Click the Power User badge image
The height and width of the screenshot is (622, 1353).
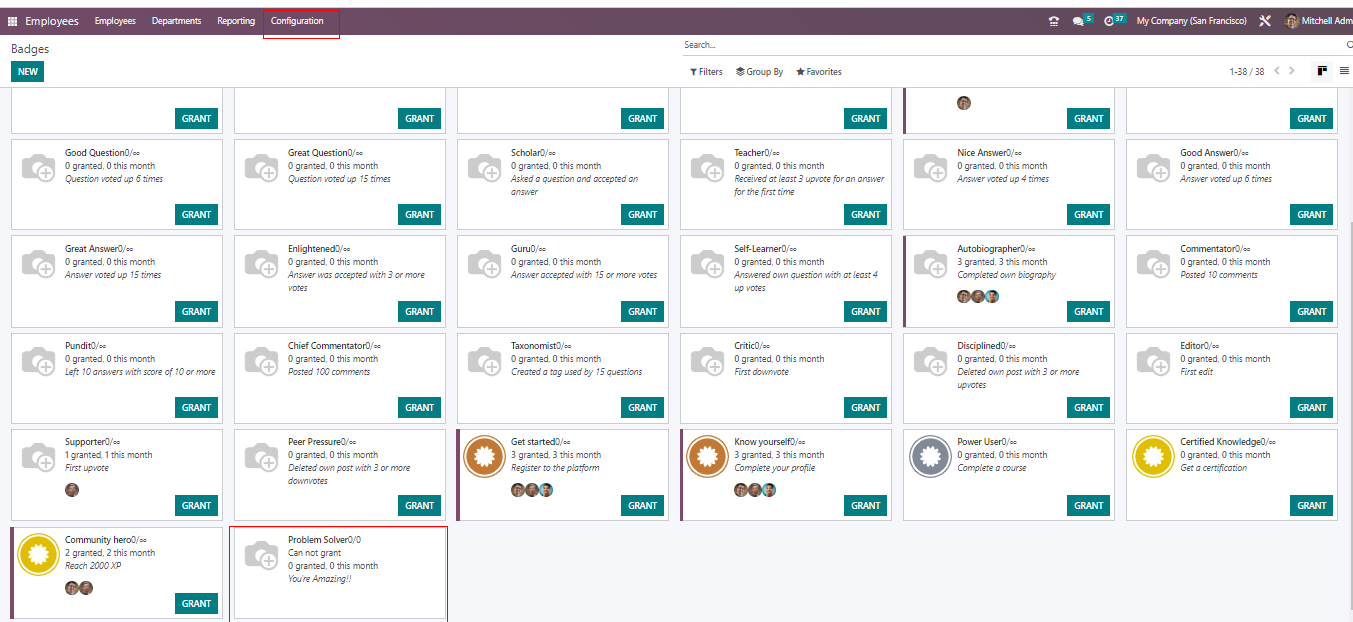[x=930, y=456]
